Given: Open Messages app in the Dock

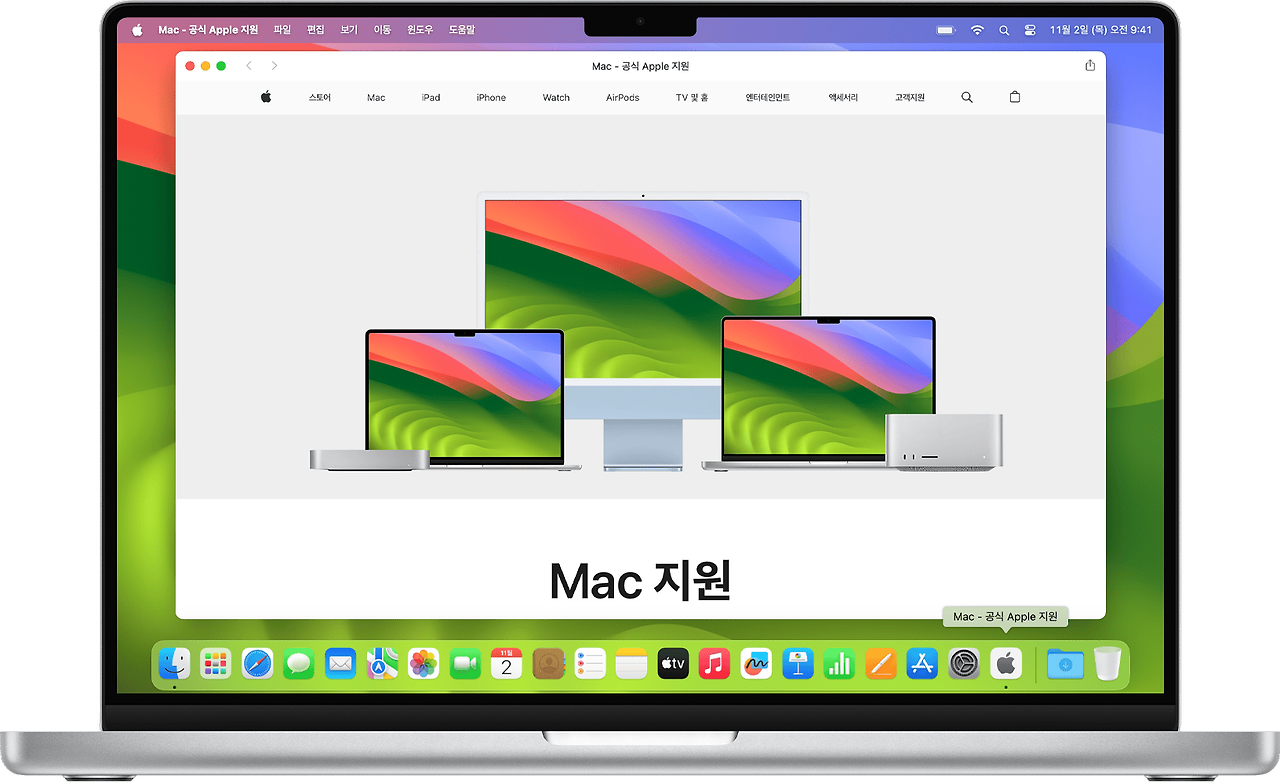Looking at the screenshot, I should (299, 663).
